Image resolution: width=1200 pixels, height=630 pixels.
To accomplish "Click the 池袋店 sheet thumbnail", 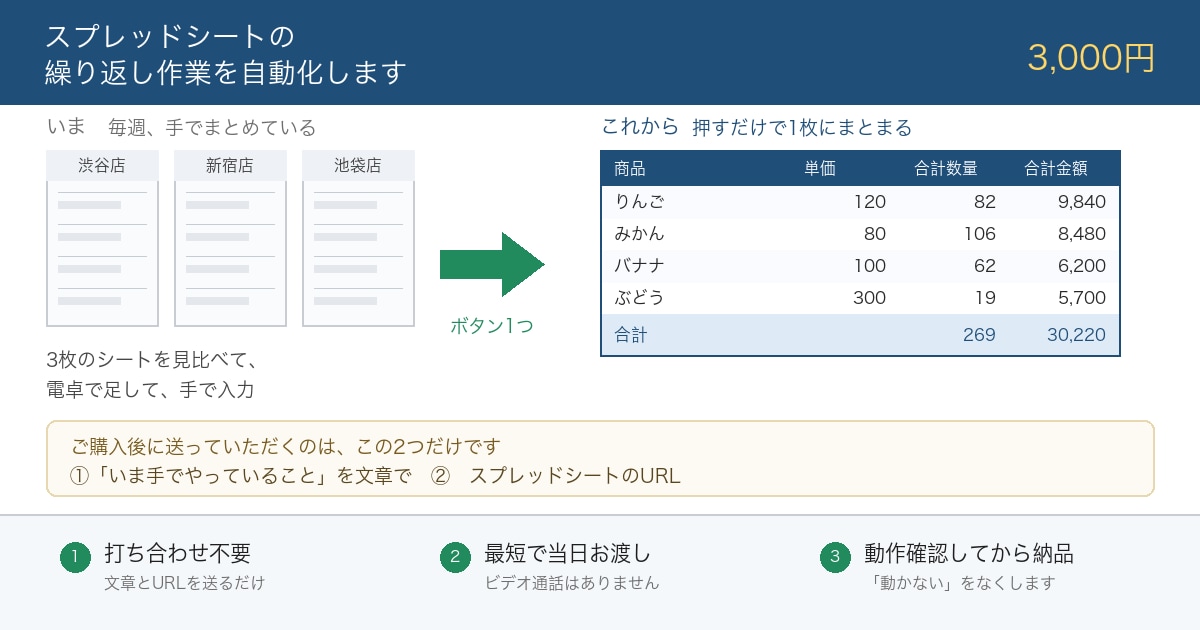I will tap(358, 238).
